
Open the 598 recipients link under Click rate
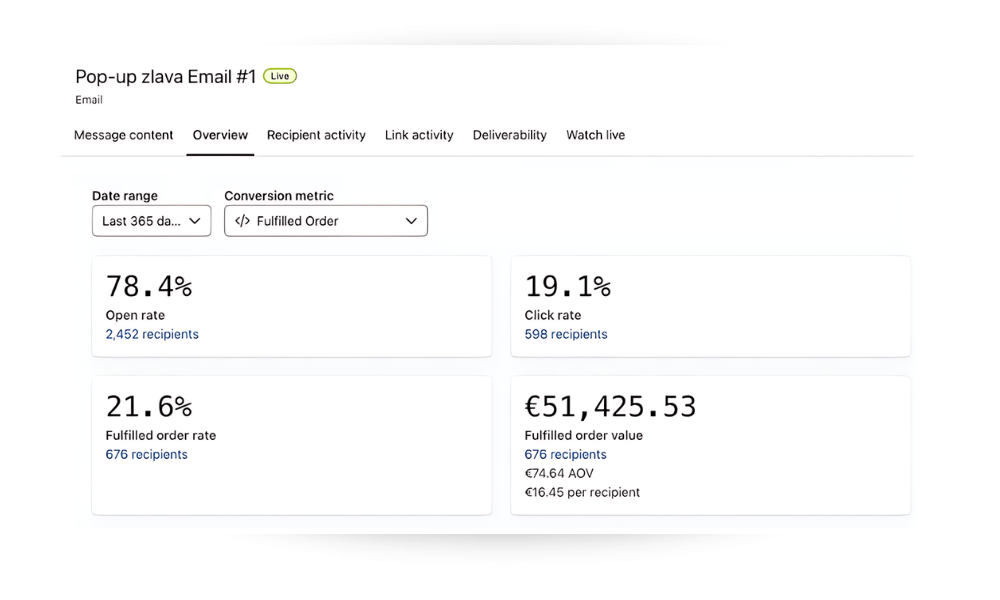tap(566, 334)
